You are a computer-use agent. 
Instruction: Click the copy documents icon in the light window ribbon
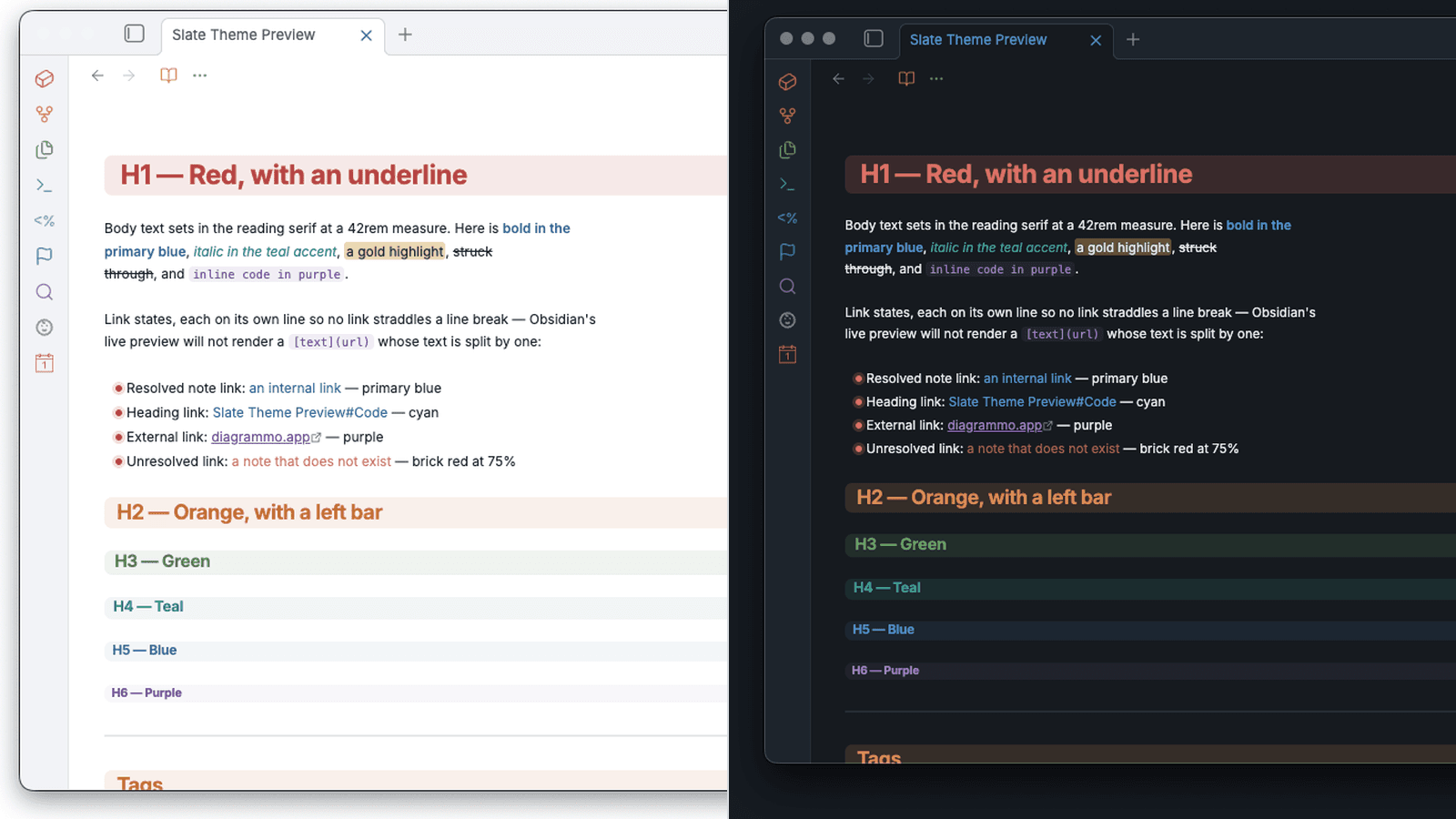[x=45, y=149]
